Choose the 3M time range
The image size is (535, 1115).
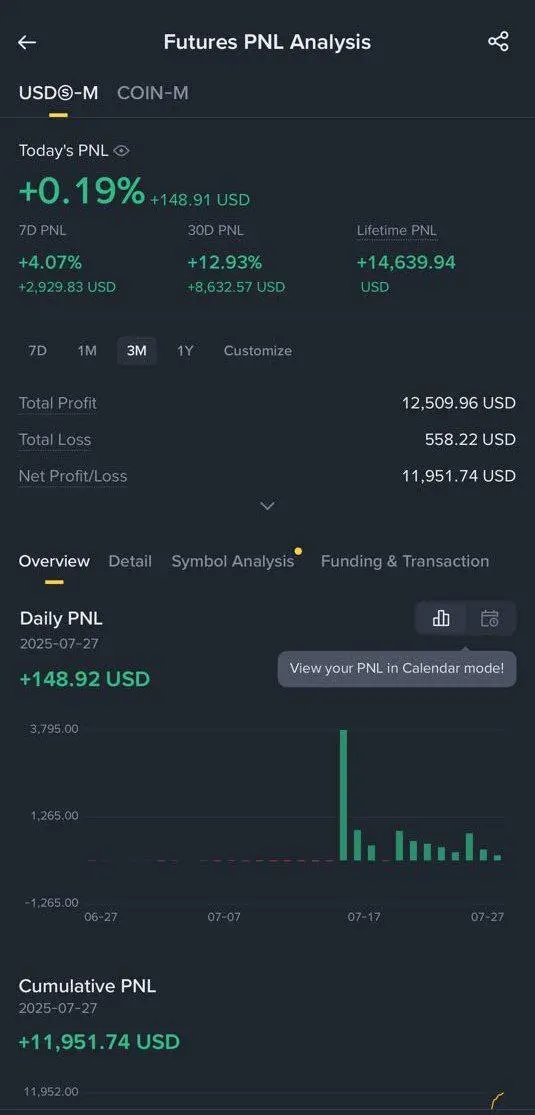point(137,351)
